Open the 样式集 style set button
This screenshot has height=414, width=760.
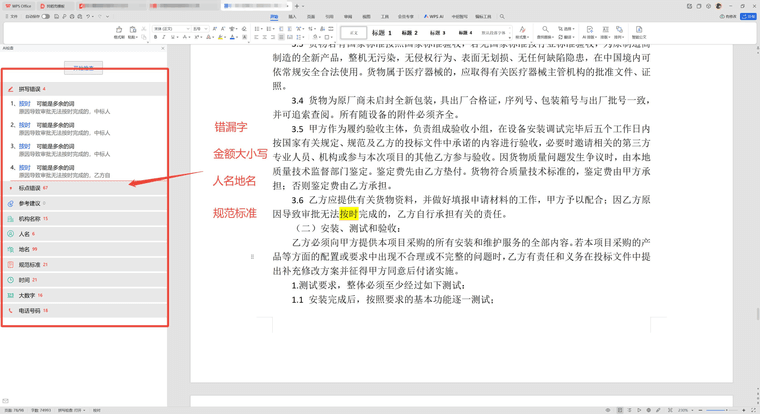[522, 32]
